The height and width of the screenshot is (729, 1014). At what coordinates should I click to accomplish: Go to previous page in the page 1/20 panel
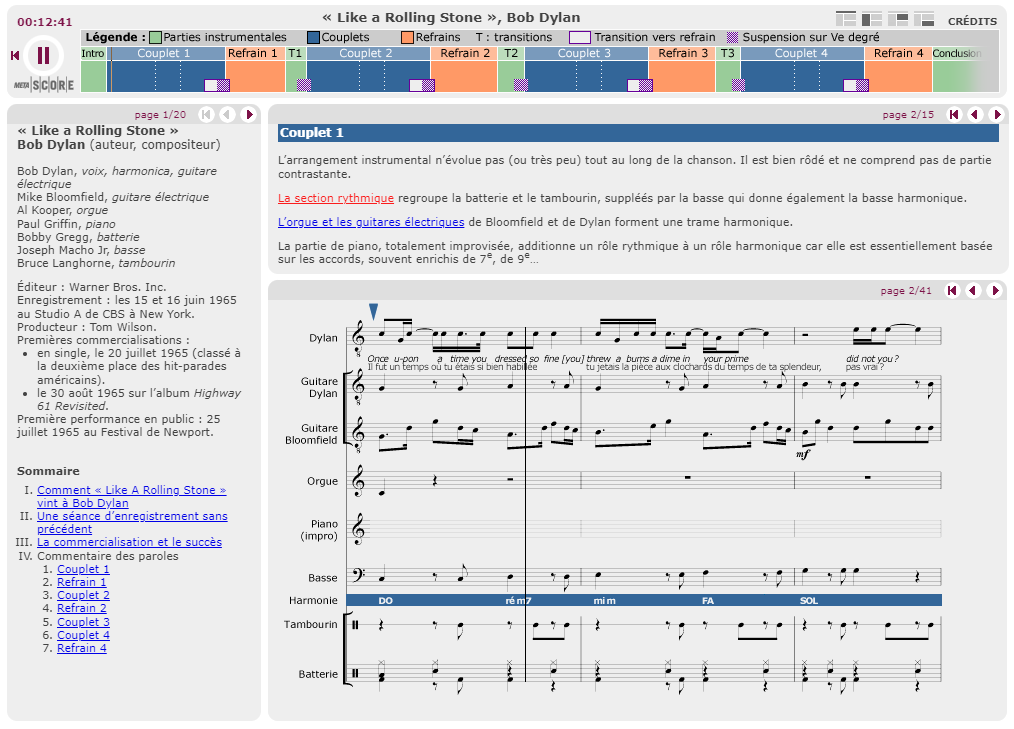227,114
